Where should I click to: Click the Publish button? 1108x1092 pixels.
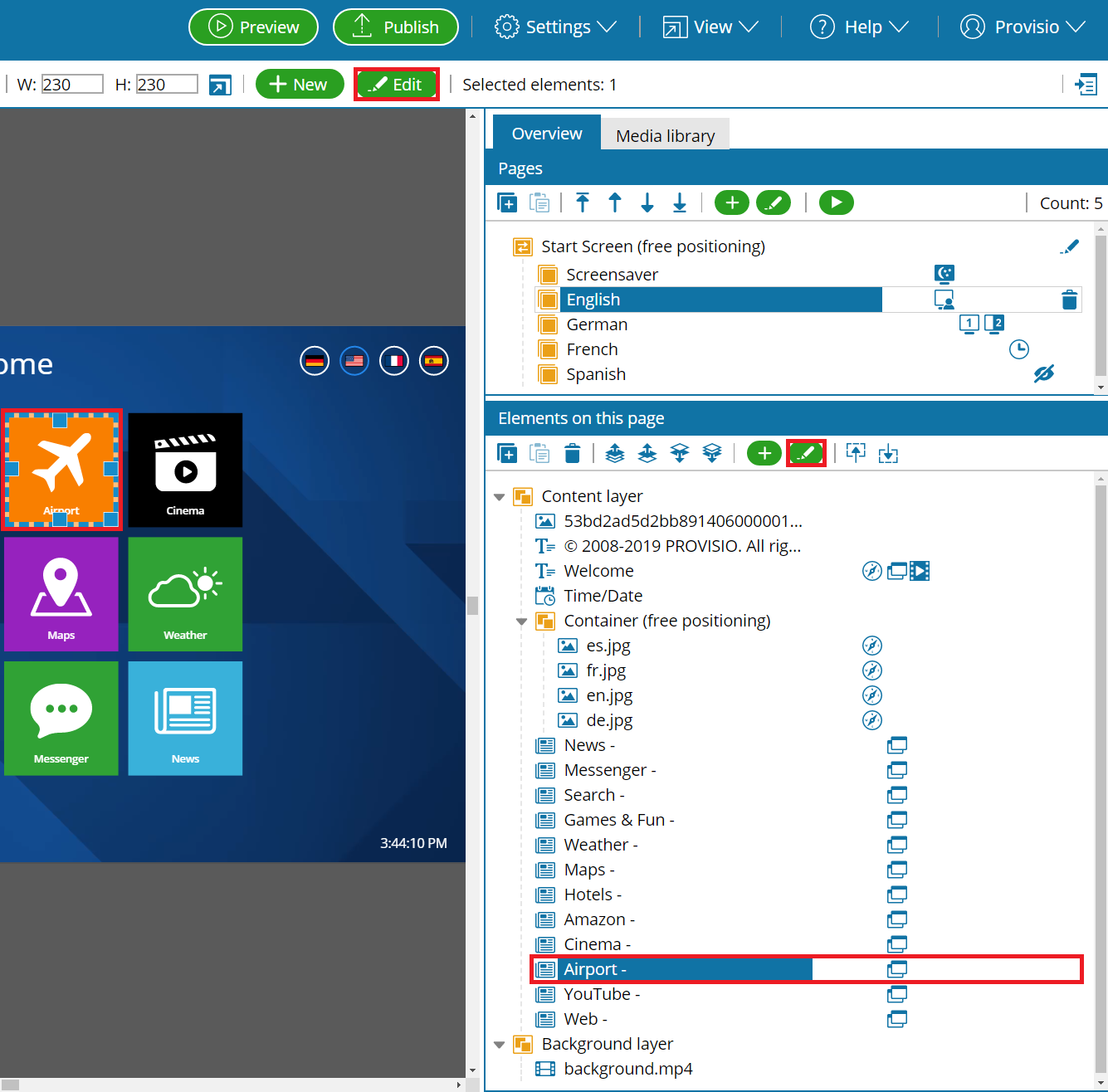(x=395, y=27)
